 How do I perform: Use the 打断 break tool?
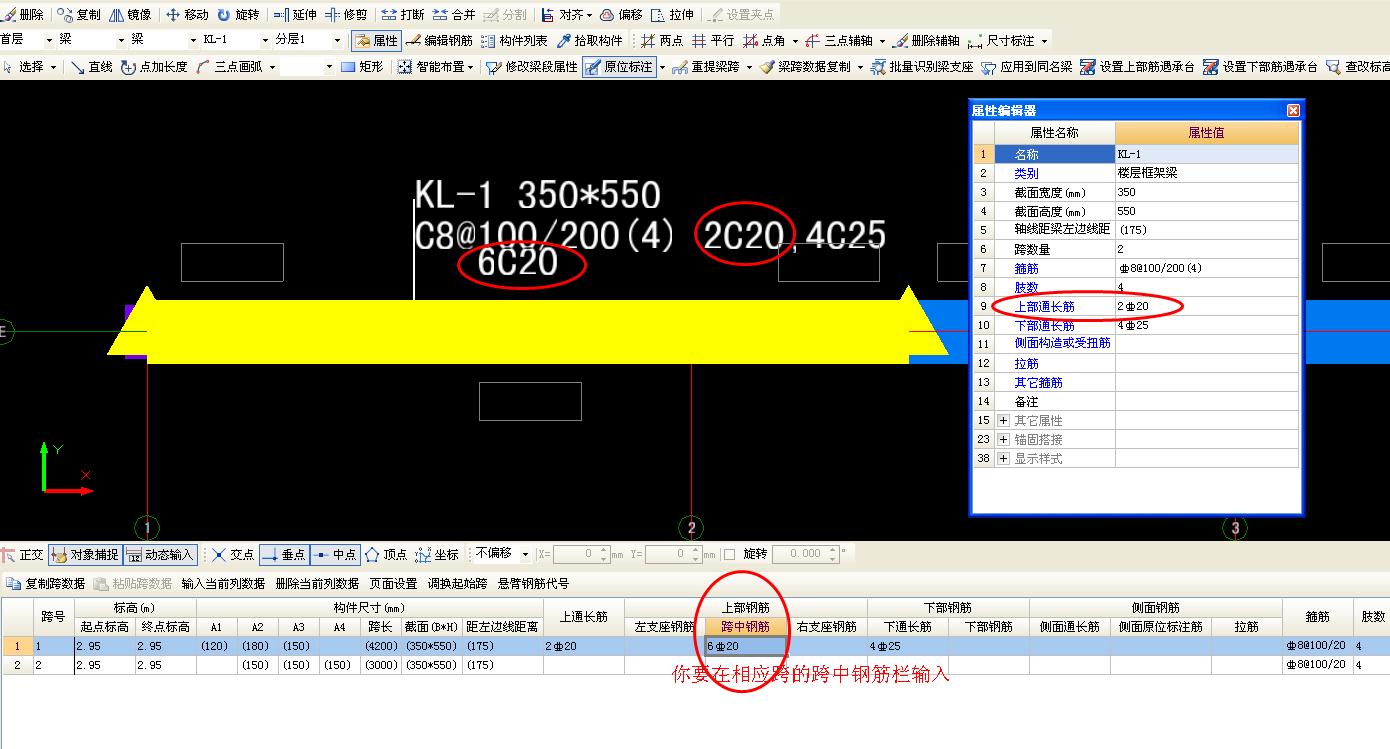[x=403, y=15]
